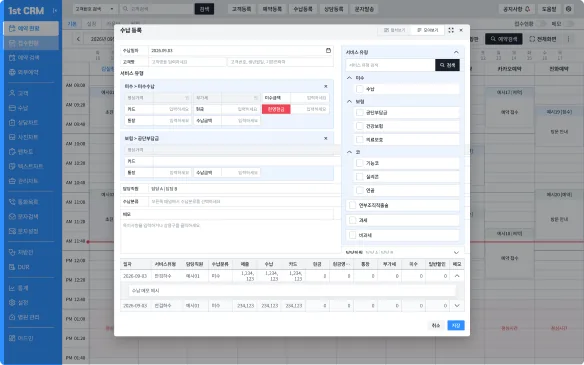The image size is (584, 365).
Task: Check the 연골 checkbox
Action: pyautogui.click(x=359, y=190)
